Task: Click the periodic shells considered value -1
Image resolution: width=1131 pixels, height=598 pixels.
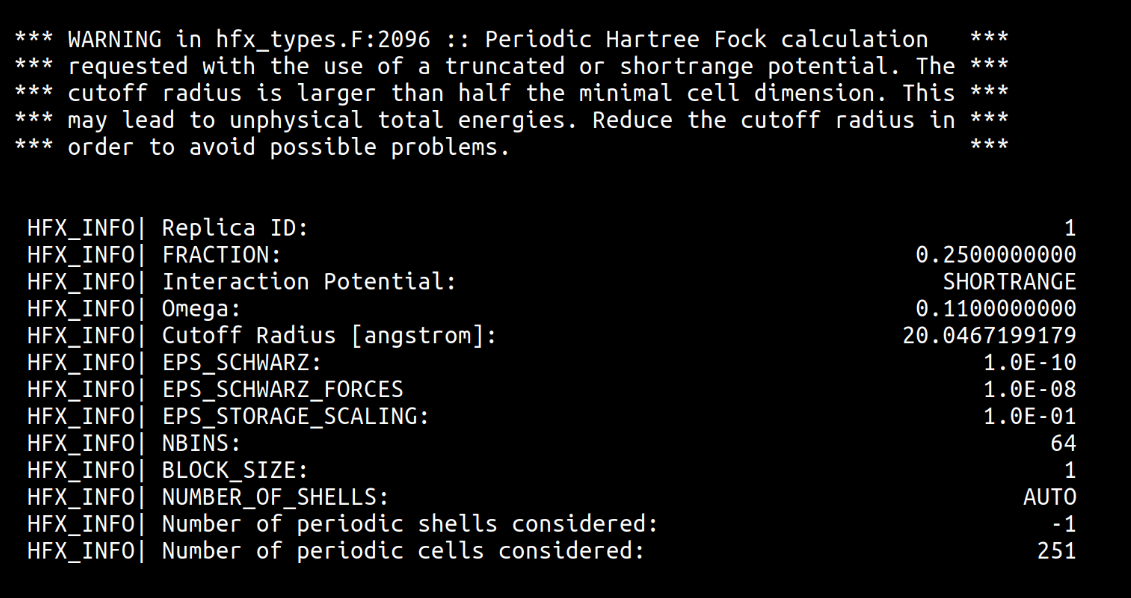Action: pos(1063,524)
